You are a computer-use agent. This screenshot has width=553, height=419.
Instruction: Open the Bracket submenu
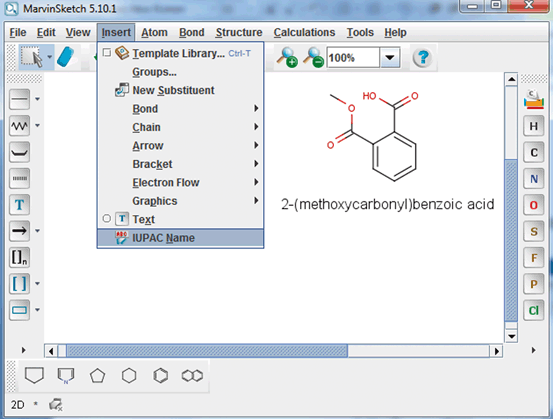click(x=180, y=164)
